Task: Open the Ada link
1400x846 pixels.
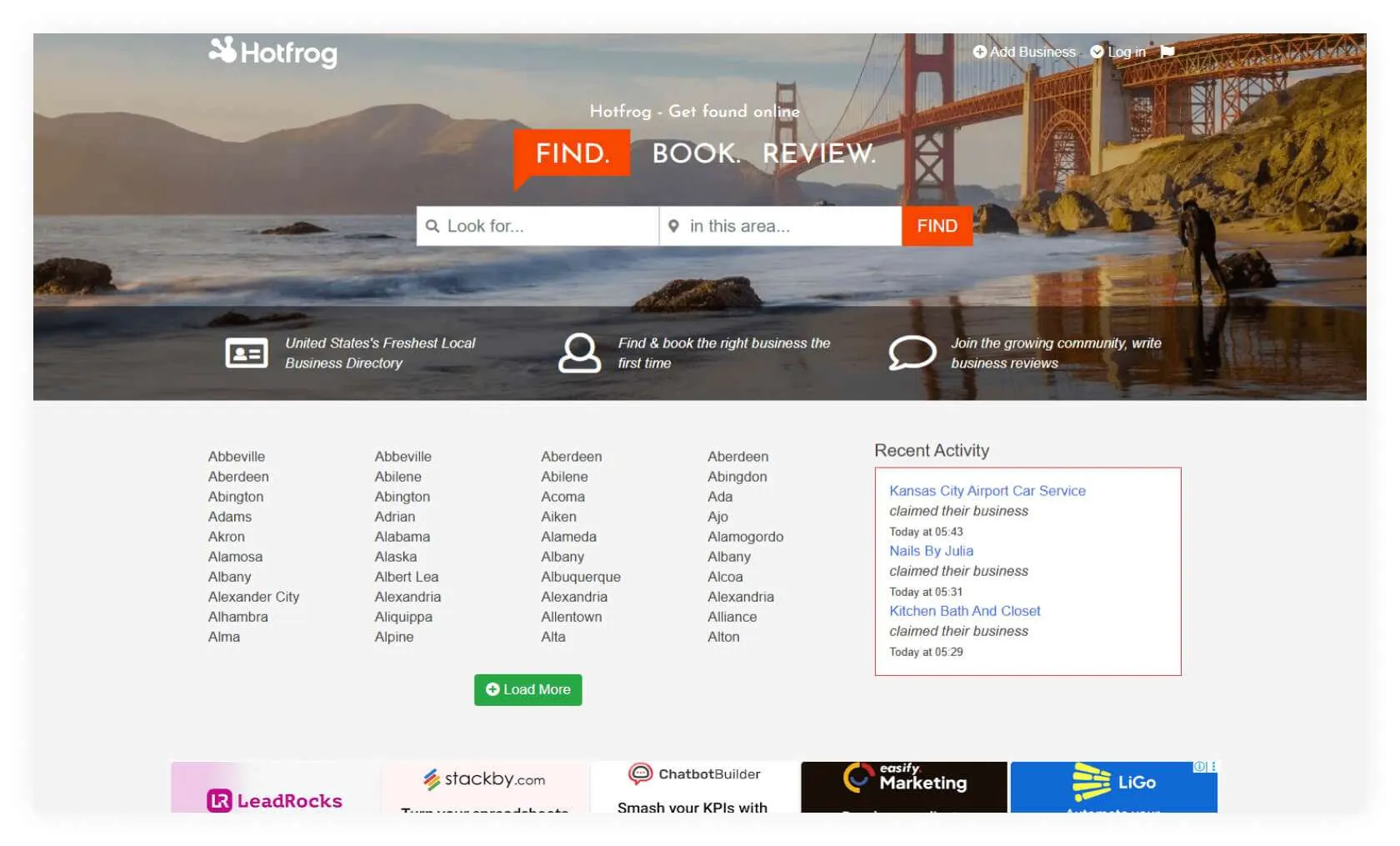Action: tap(720, 497)
